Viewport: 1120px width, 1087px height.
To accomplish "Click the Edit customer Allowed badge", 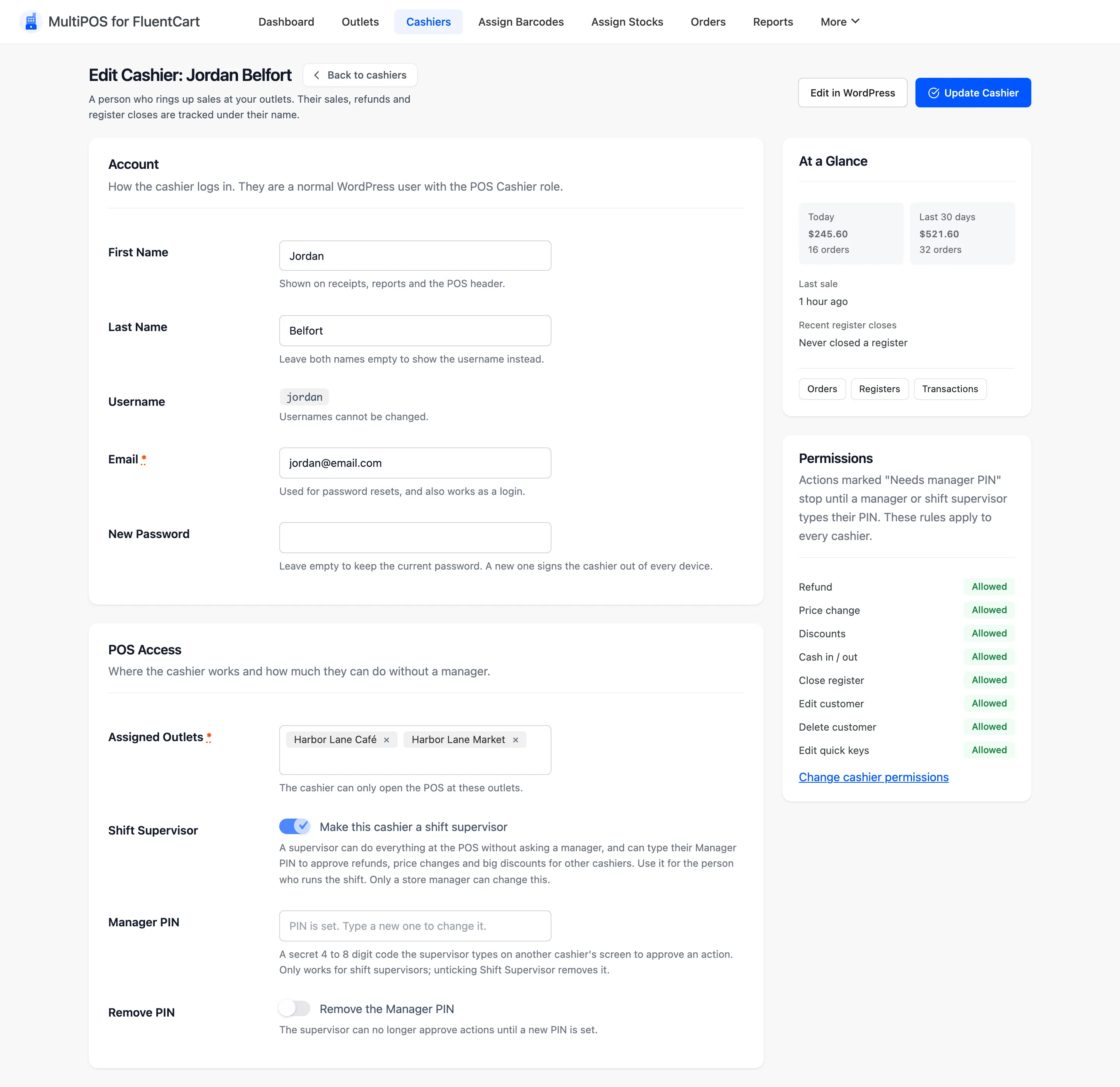I will click(x=989, y=703).
